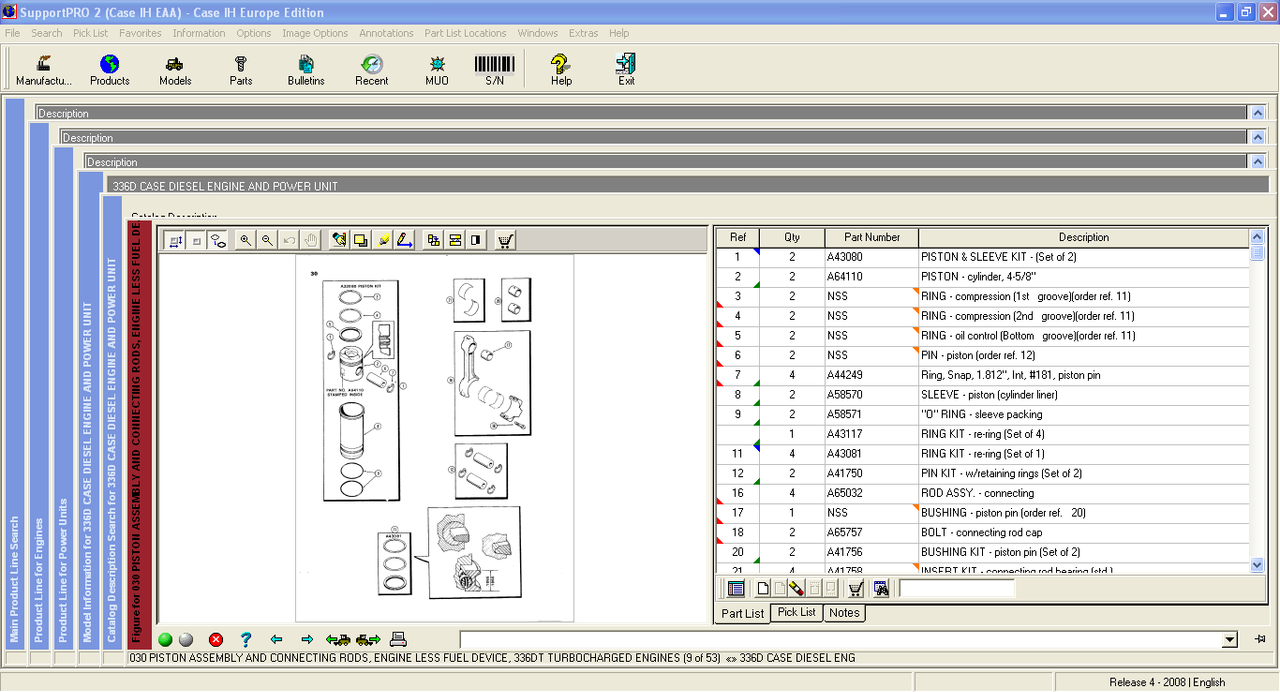Click next figure tractor arrow icon

(368, 640)
